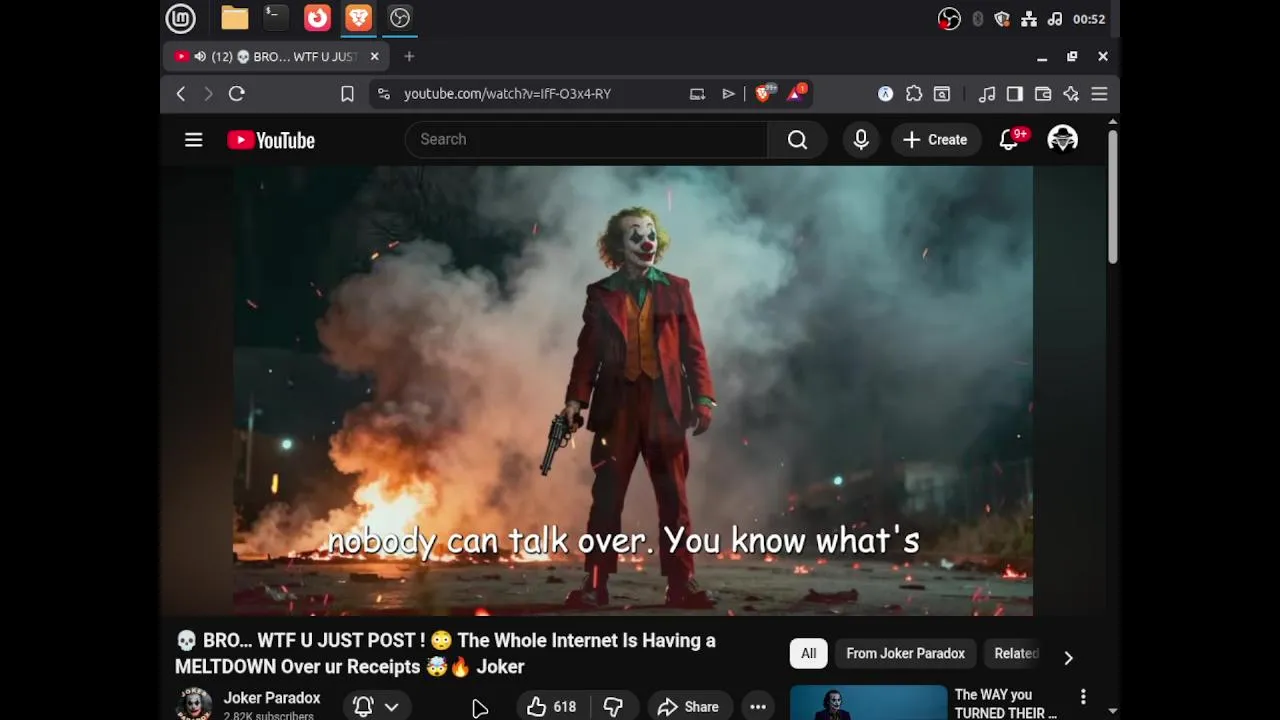Open the Brave Rewards triangle icon

[797, 93]
